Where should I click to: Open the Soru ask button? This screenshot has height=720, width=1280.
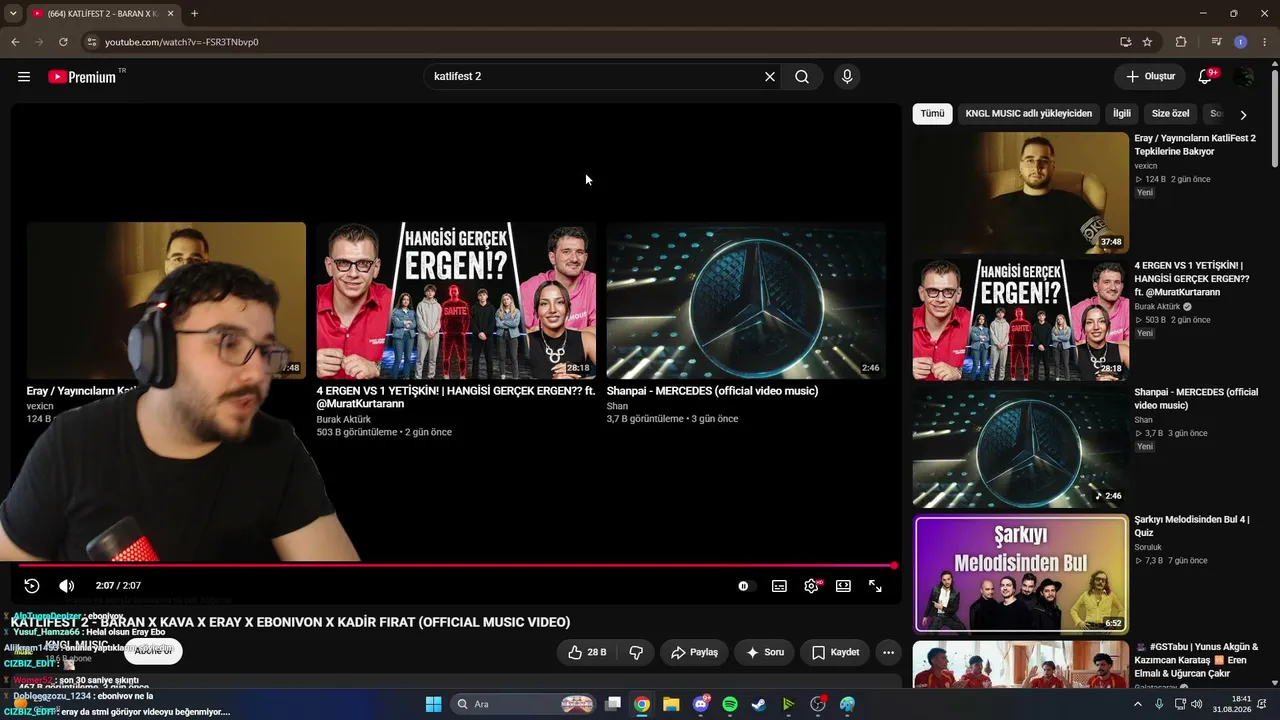[765, 652]
